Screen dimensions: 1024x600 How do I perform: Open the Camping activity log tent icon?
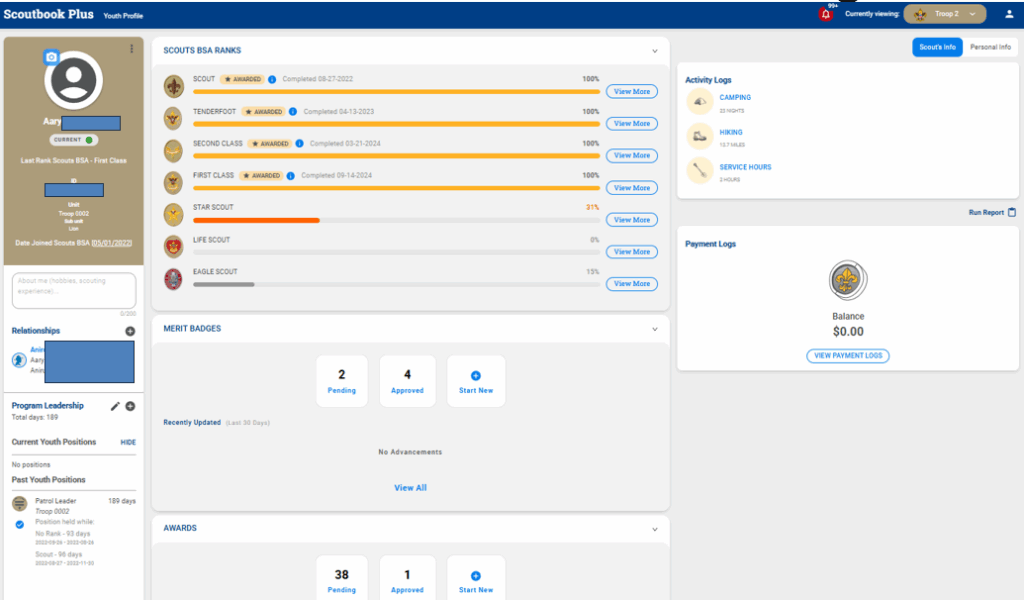tap(699, 101)
